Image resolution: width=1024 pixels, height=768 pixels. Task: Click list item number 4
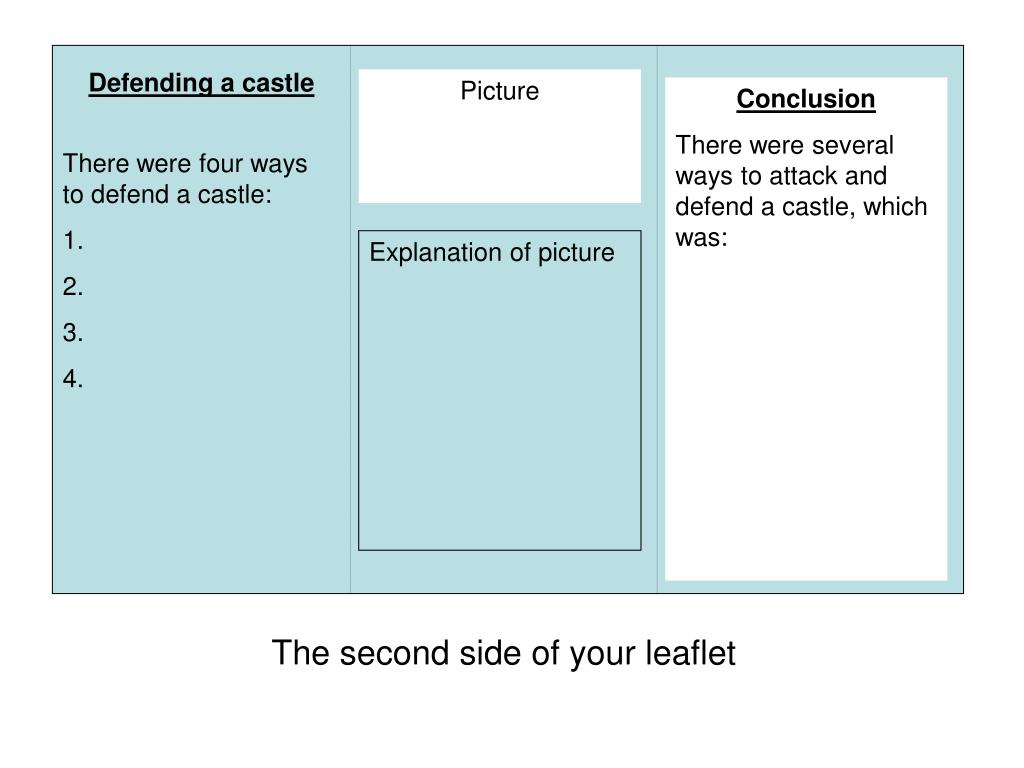pos(73,378)
